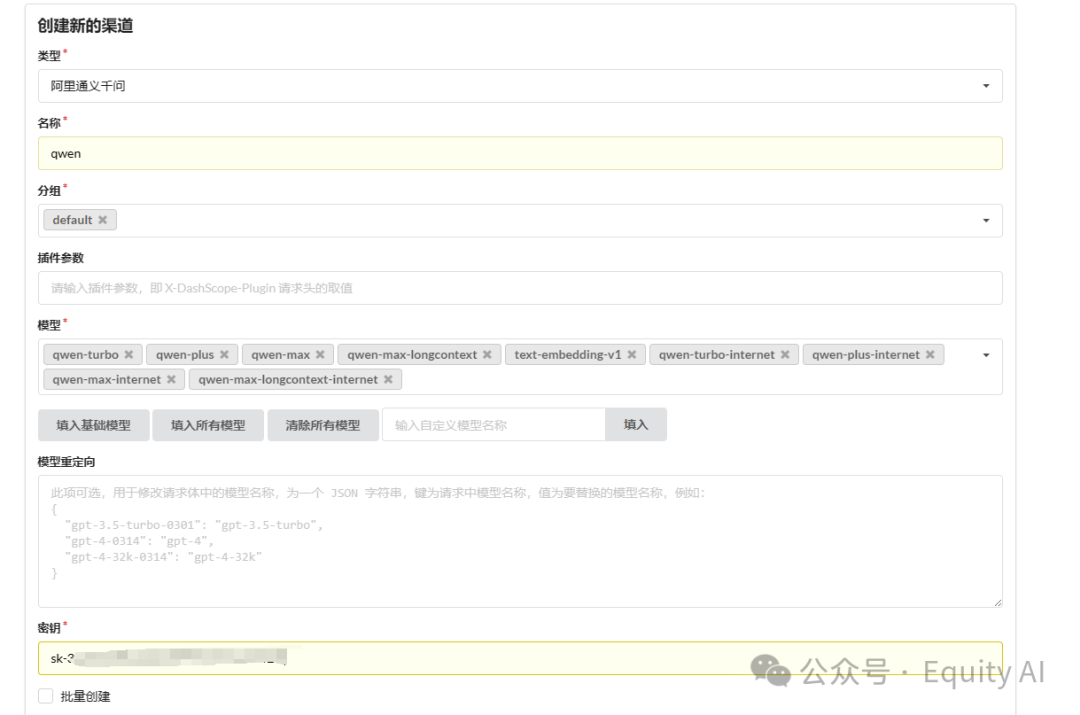Click 填入所有模型 button
The image size is (1080, 715).
tap(208, 425)
